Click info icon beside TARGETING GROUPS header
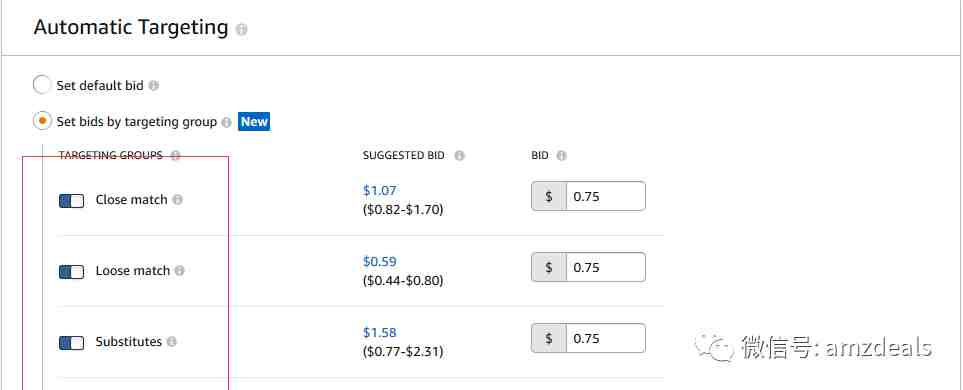This screenshot has width=963, height=390. 175,155
